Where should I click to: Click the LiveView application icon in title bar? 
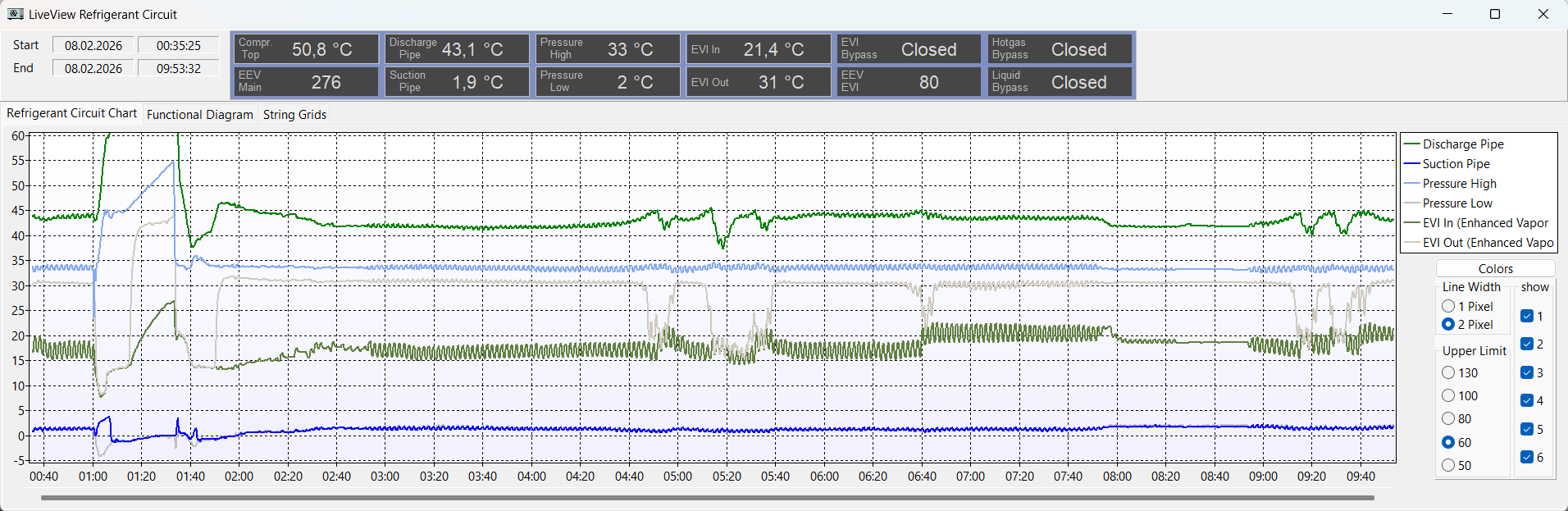pyautogui.click(x=15, y=14)
